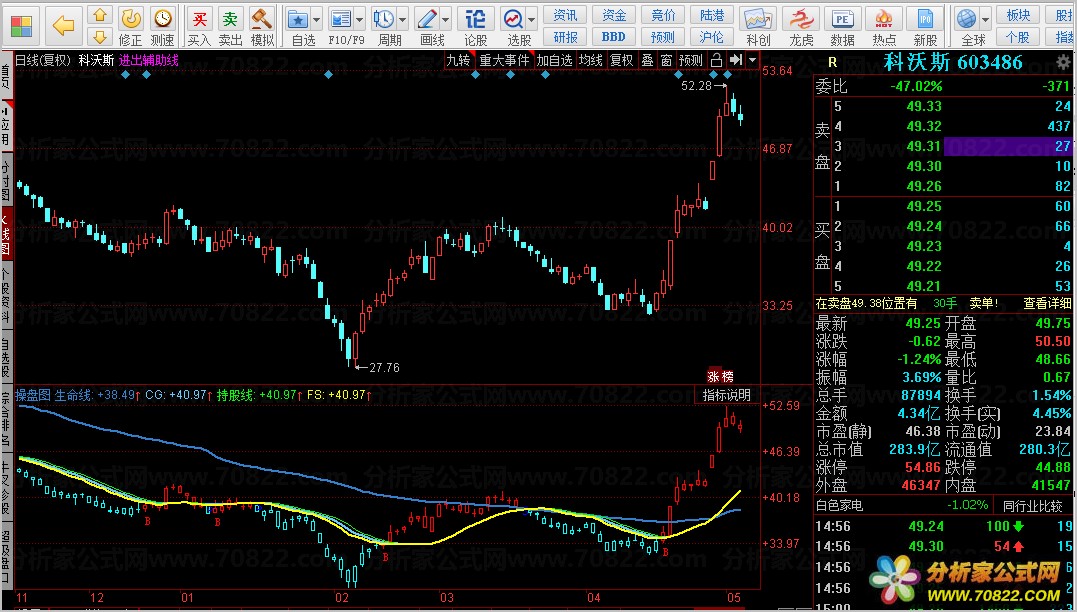
Task: Open the 竞价 toolbar button
Action: click(663, 15)
